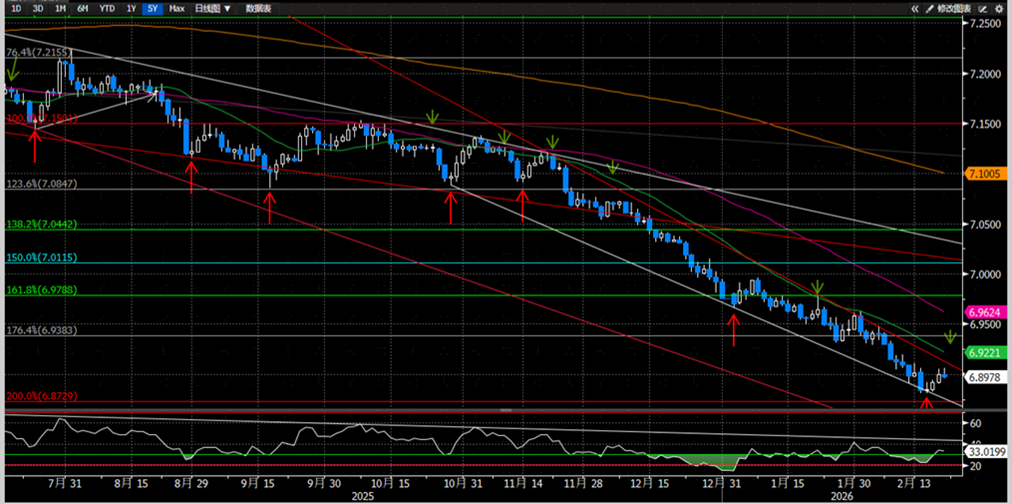Click the pencil edit icon
Image resolution: width=1012 pixels, height=504 pixels.
click(x=930, y=9)
